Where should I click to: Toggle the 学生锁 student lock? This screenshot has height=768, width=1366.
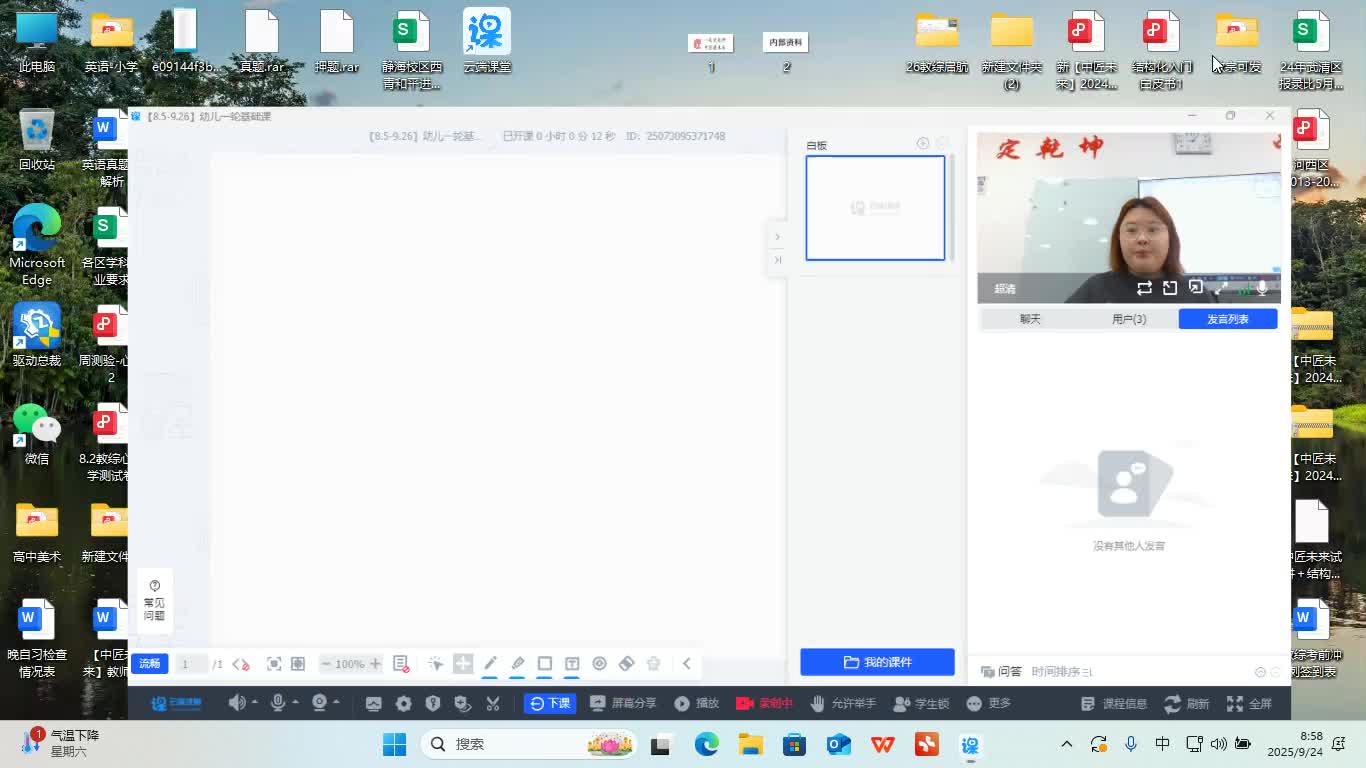[922, 703]
